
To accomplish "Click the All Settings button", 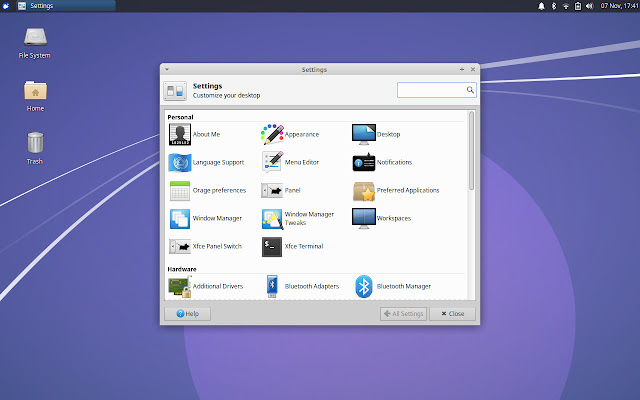I will (x=403, y=313).
